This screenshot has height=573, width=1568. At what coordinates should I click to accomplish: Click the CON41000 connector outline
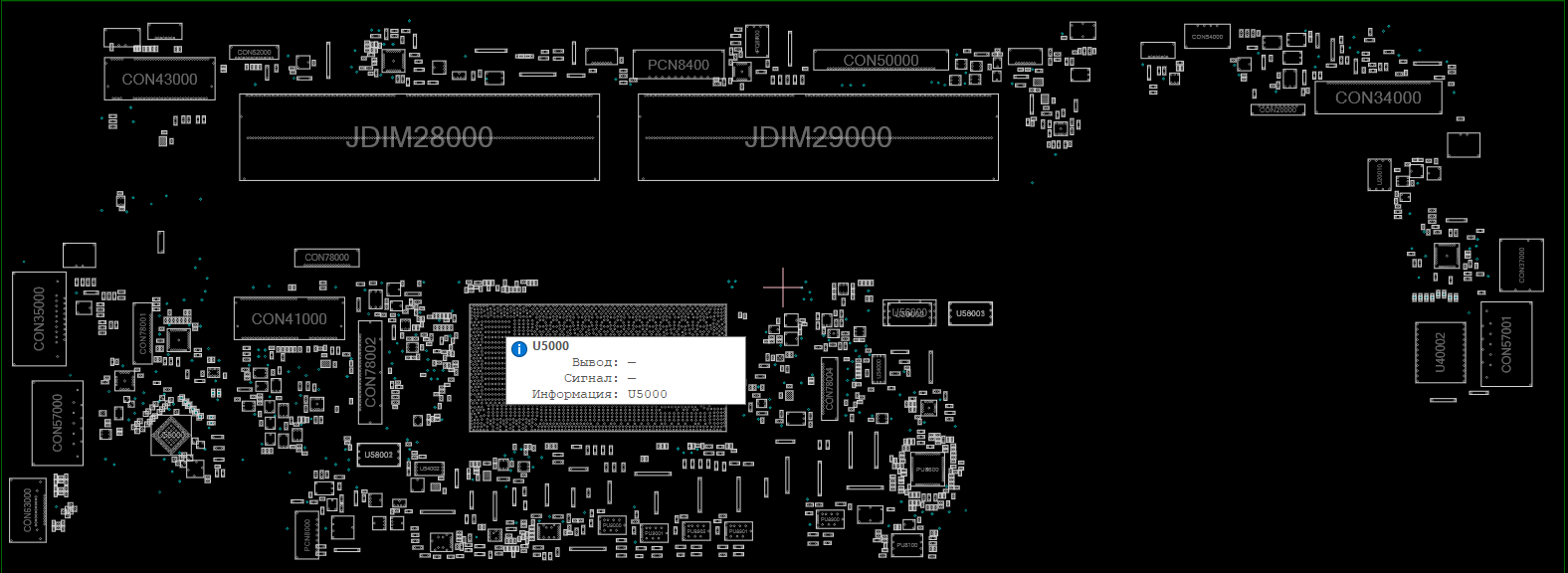289,319
